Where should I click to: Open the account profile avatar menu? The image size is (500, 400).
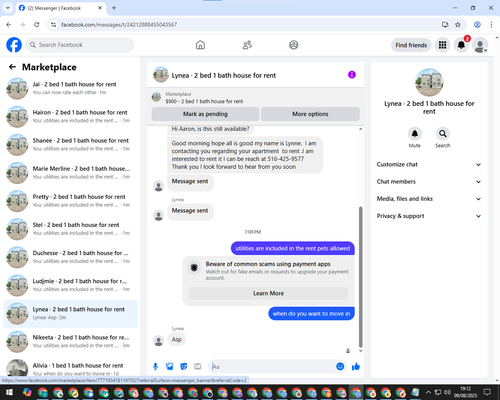point(480,45)
